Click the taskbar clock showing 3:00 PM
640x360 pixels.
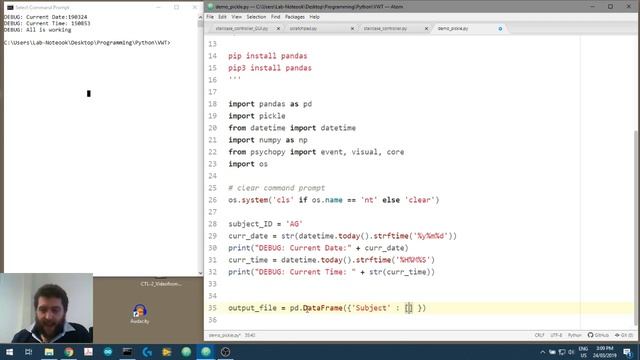pyautogui.click(x=604, y=352)
